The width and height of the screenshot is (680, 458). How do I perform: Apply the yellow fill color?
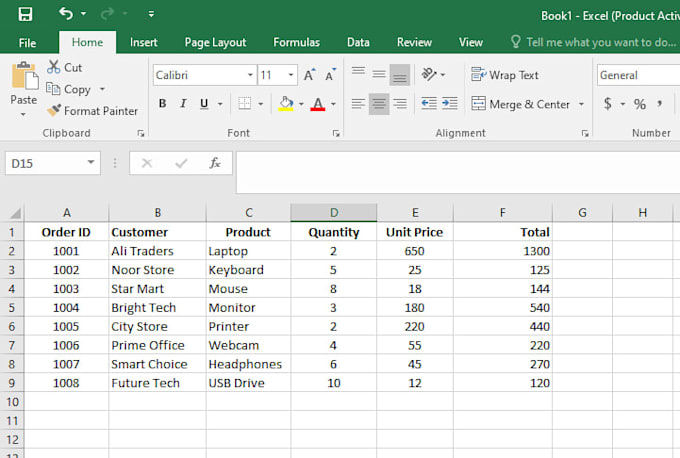coord(285,104)
